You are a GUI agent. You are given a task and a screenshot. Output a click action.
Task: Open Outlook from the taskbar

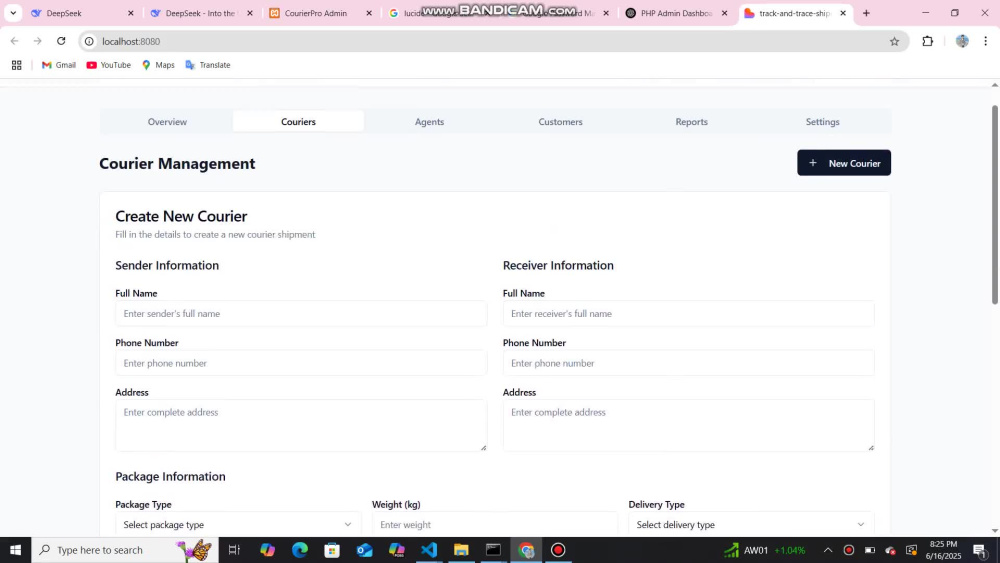click(x=364, y=550)
